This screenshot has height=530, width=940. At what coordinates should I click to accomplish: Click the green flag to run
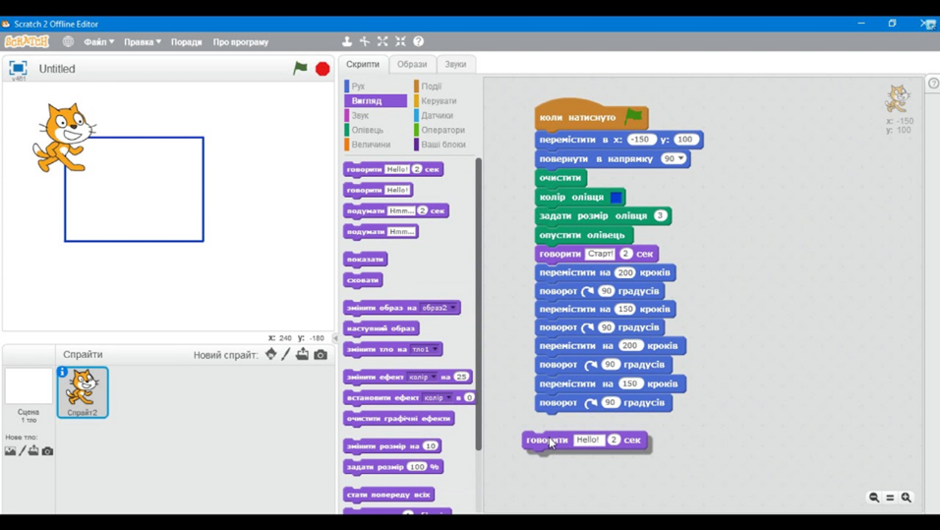tap(300, 68)
